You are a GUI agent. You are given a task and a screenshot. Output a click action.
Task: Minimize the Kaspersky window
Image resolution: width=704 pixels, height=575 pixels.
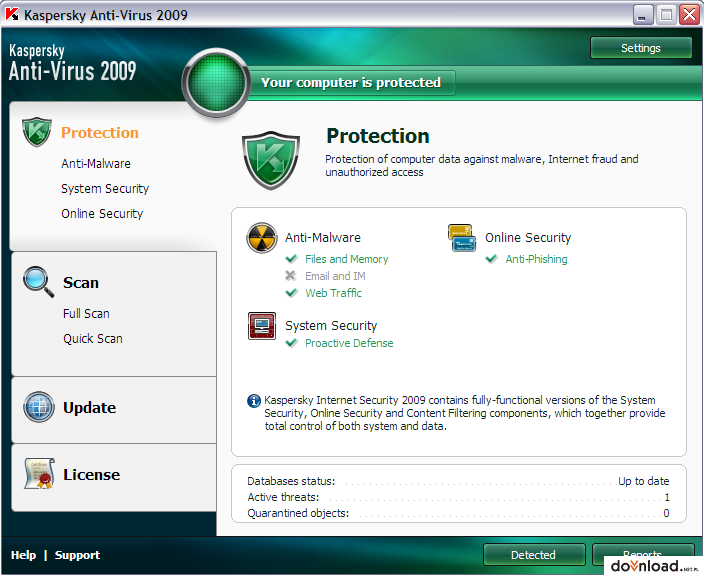coord(643,15)
